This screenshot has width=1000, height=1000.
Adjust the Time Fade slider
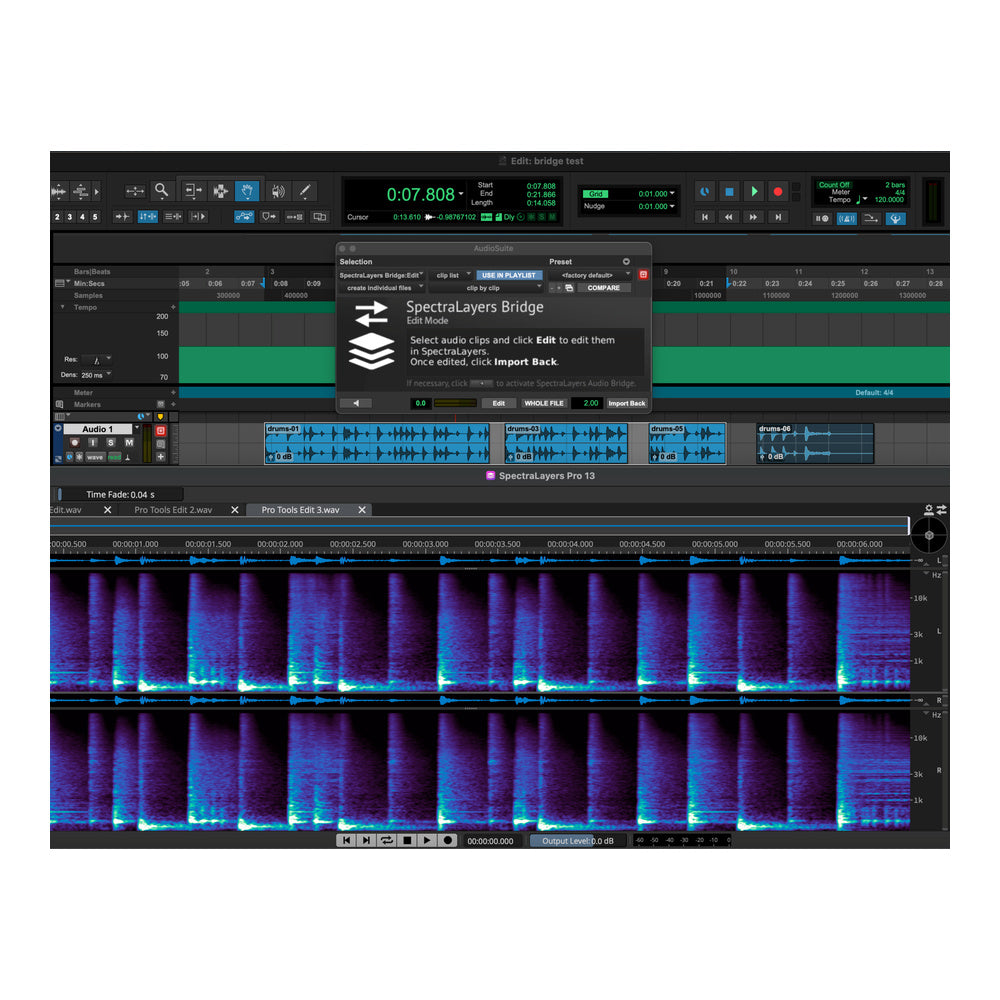click(119, 494)
